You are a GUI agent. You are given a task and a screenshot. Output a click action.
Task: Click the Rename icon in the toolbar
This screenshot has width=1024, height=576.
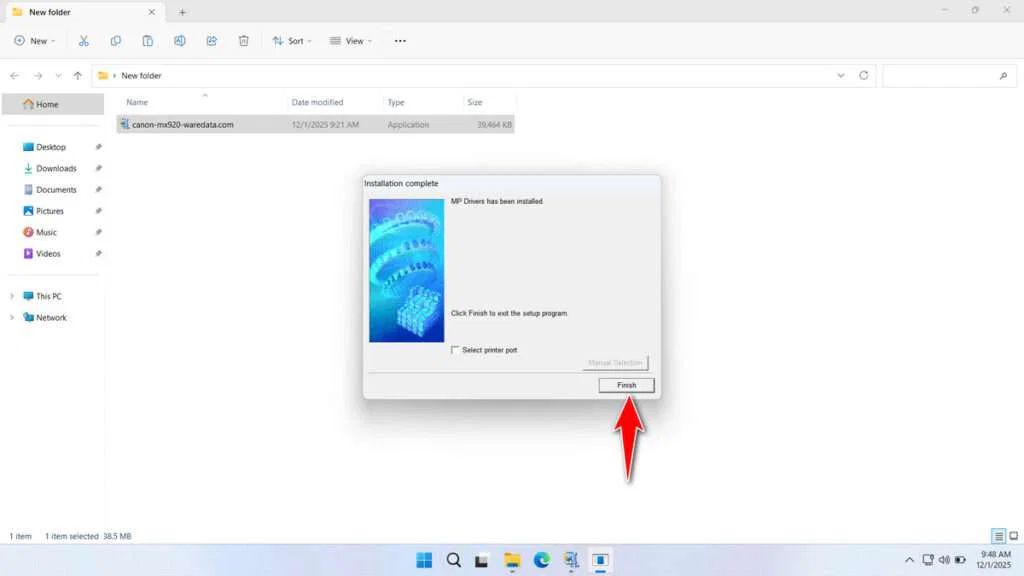click(180, 40)
